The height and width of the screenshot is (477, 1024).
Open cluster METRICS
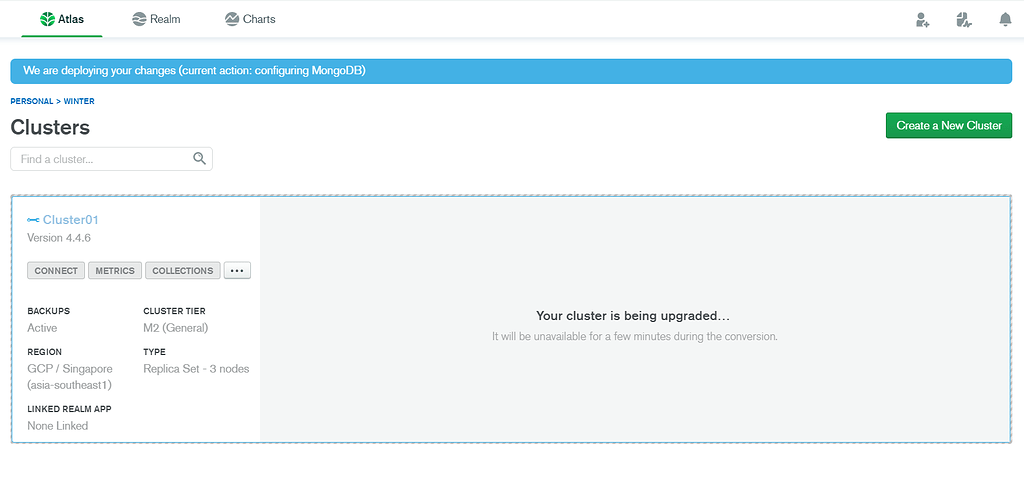pyautogui.click(x=115, y=271)
